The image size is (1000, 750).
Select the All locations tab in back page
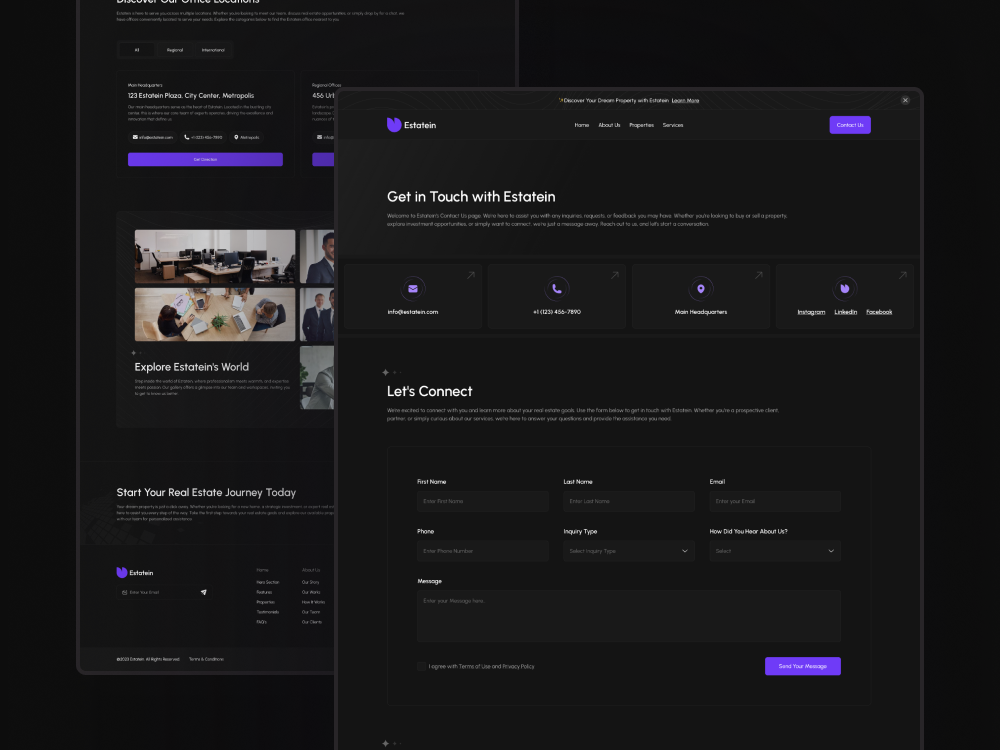(136, 50)
